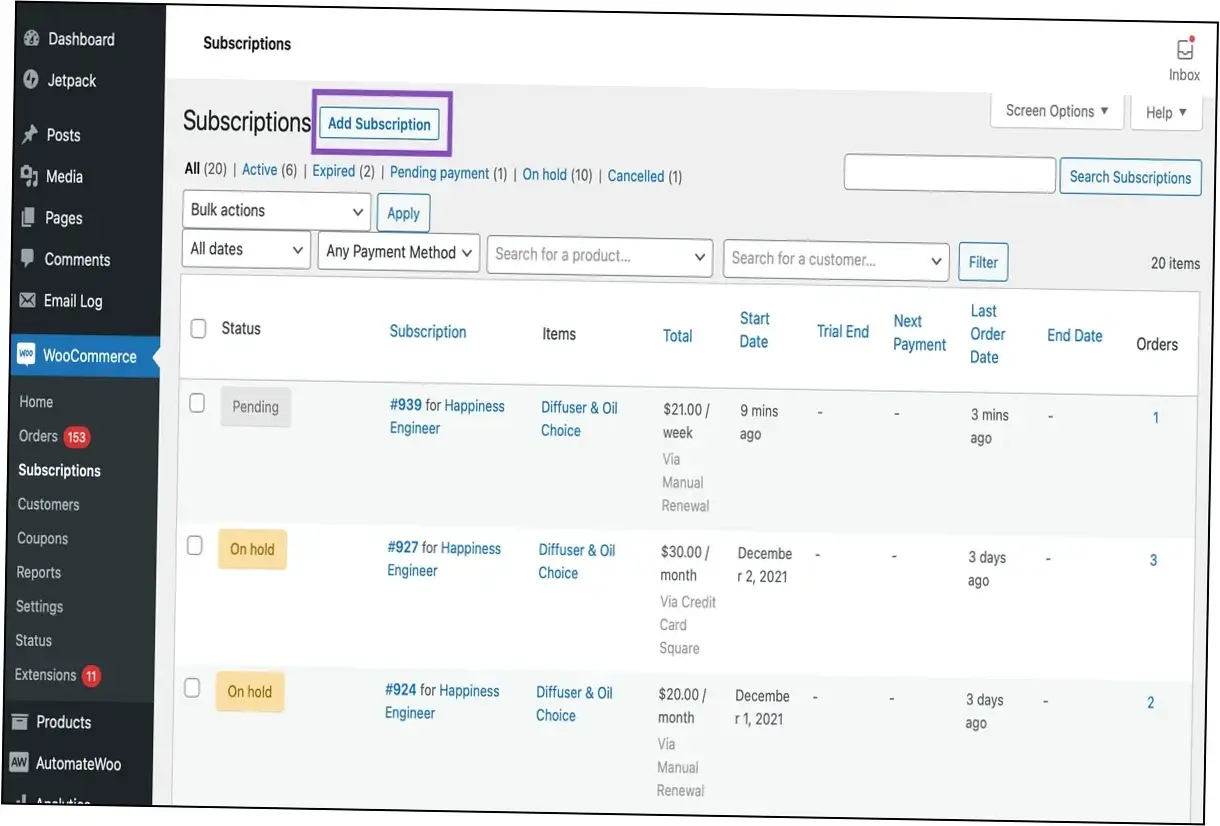Open the Any Payment Method dropdown
This screenshot has height=826, width=1220.
click(x=398, y=252)
